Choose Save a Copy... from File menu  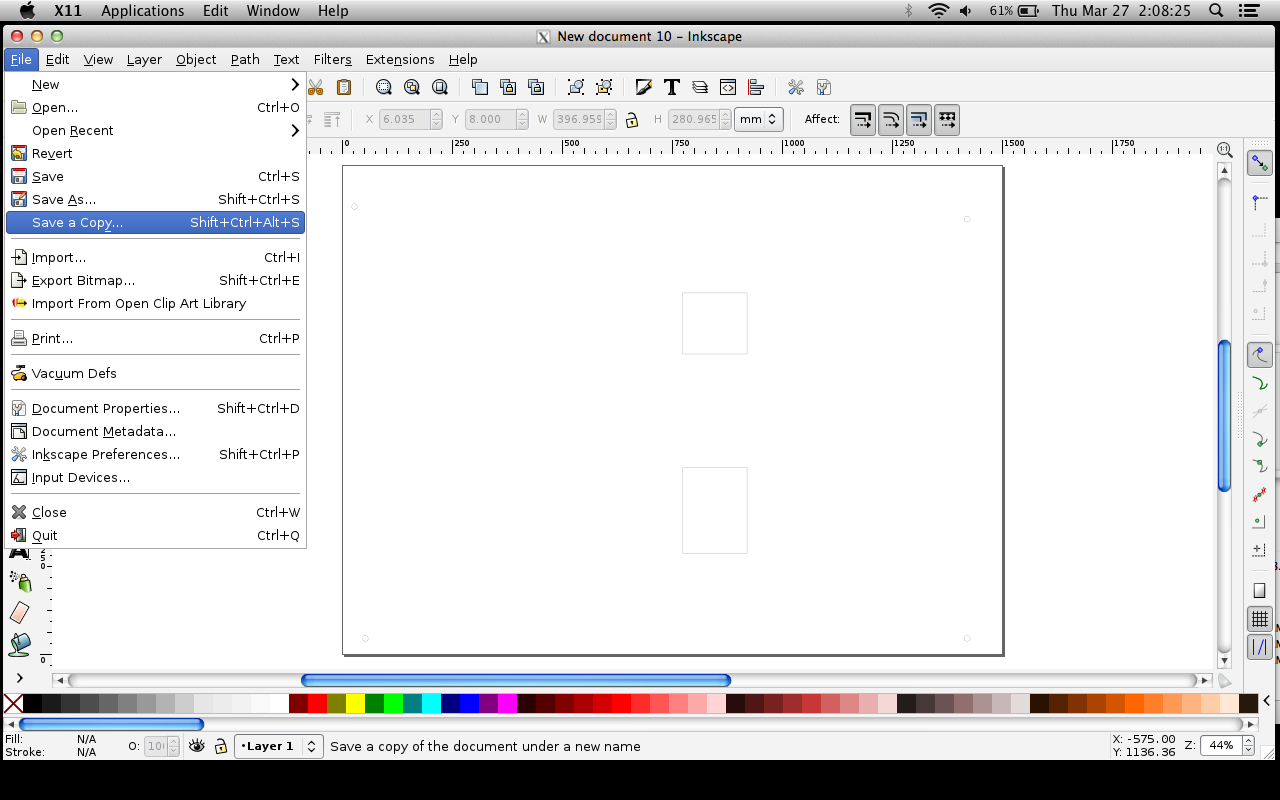(x=155, y=222)
